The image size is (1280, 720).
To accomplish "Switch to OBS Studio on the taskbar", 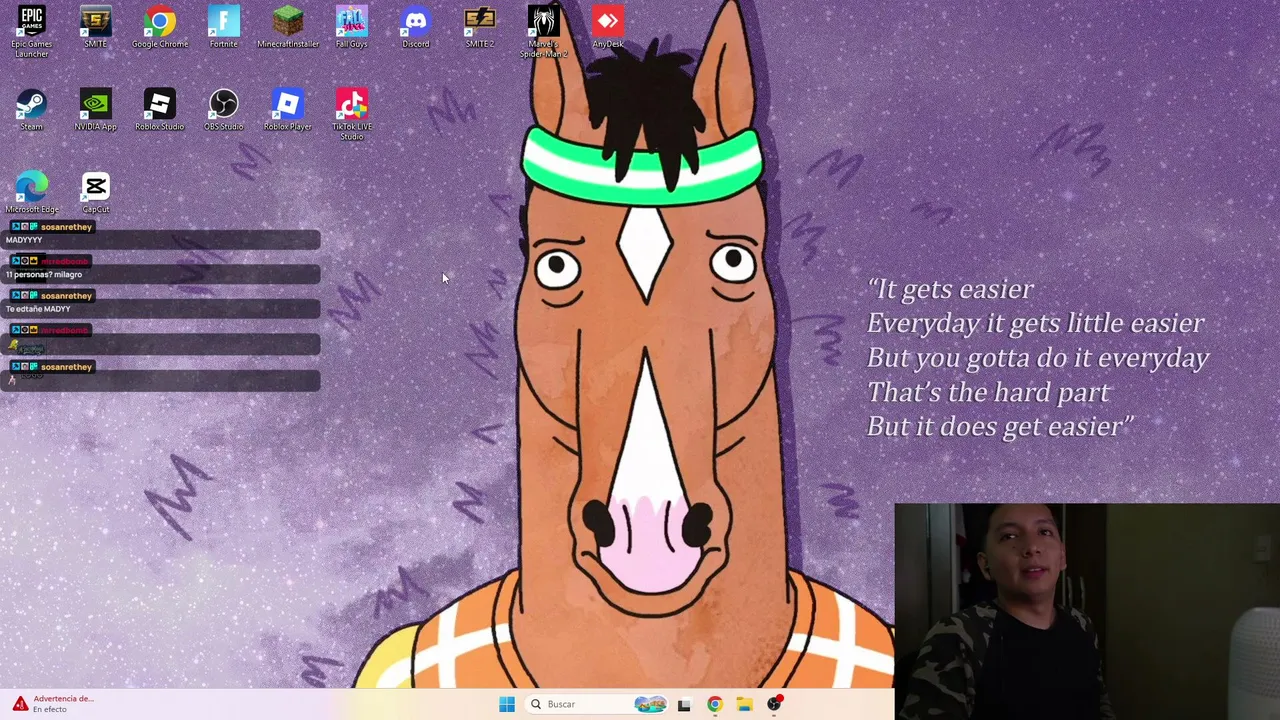I will coord(774,704).
